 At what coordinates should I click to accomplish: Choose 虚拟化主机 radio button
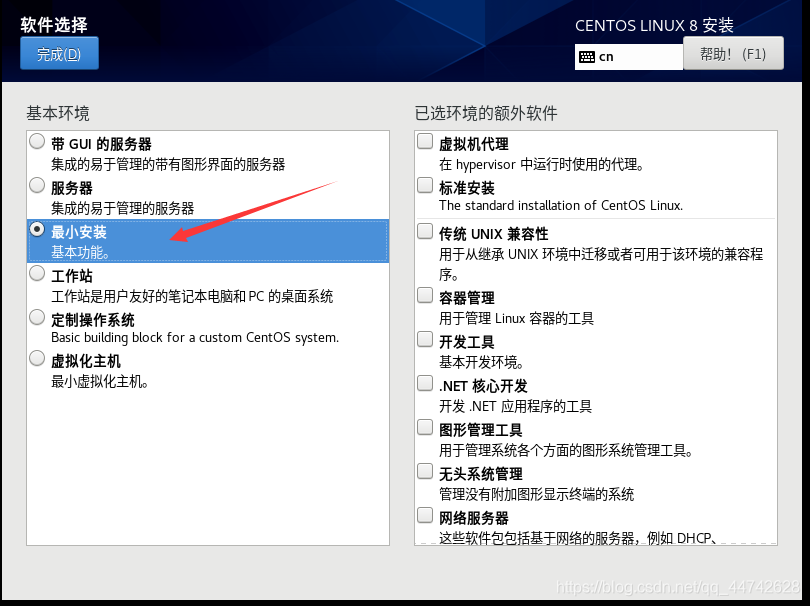coord(37,358)
